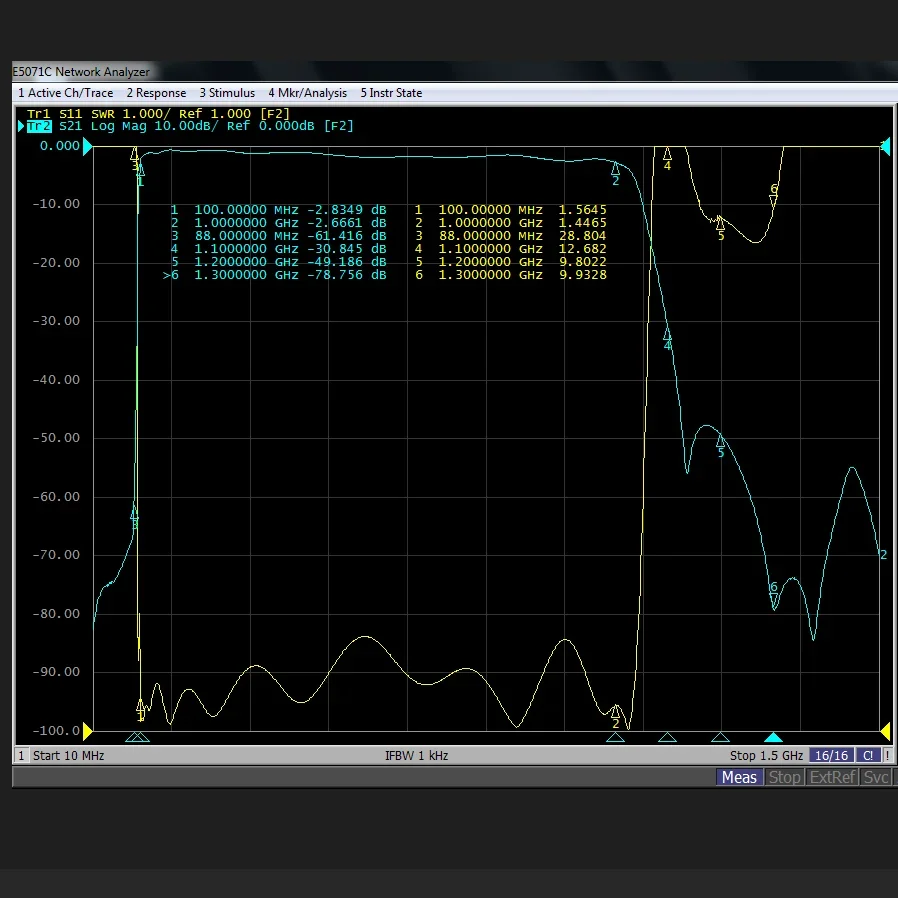The width and height of the screenshot is (898, 898).
Task: Click the Start 10 MHz field
Action: point(69,755)
